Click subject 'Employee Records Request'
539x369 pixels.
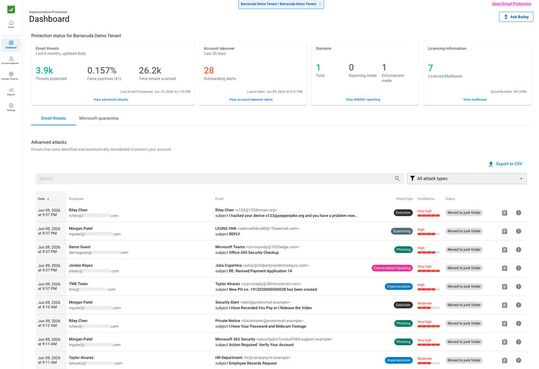(253, 363)
